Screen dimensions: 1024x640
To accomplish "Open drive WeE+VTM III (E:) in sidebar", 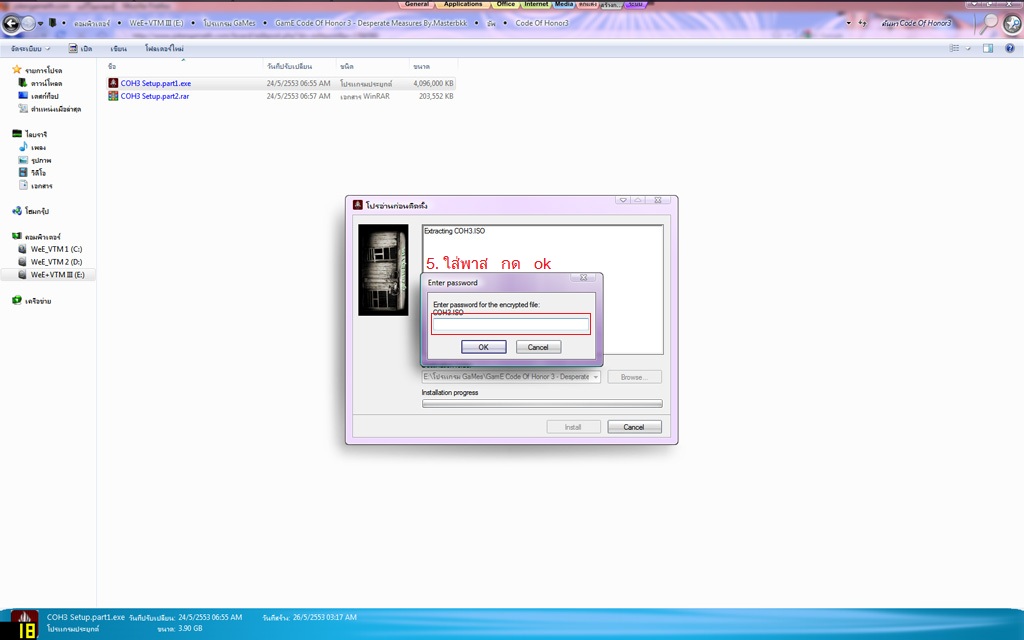I will (x=52, y=275).
